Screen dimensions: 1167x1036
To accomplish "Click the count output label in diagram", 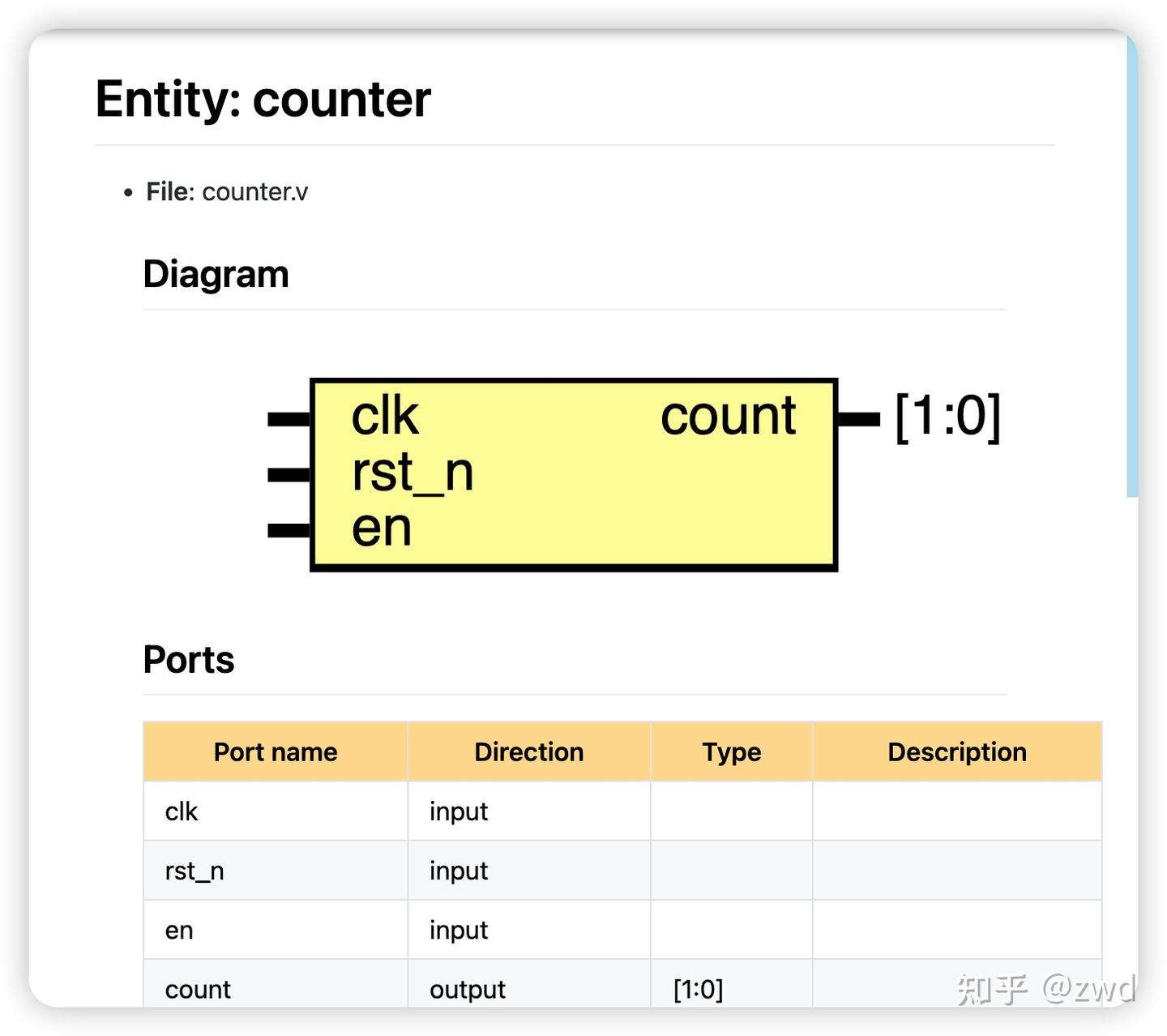I will pos(728,416).
